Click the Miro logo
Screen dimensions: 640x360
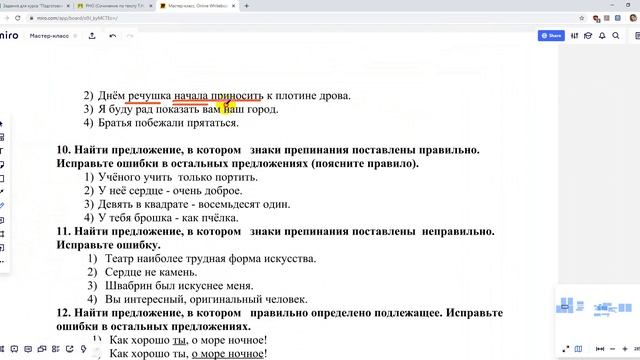point(9,36)
